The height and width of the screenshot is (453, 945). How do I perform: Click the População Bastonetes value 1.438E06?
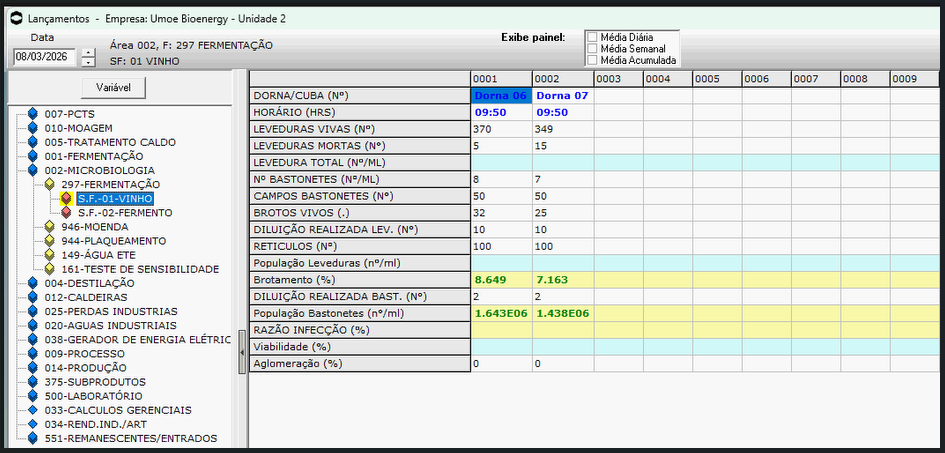[563, 313]
